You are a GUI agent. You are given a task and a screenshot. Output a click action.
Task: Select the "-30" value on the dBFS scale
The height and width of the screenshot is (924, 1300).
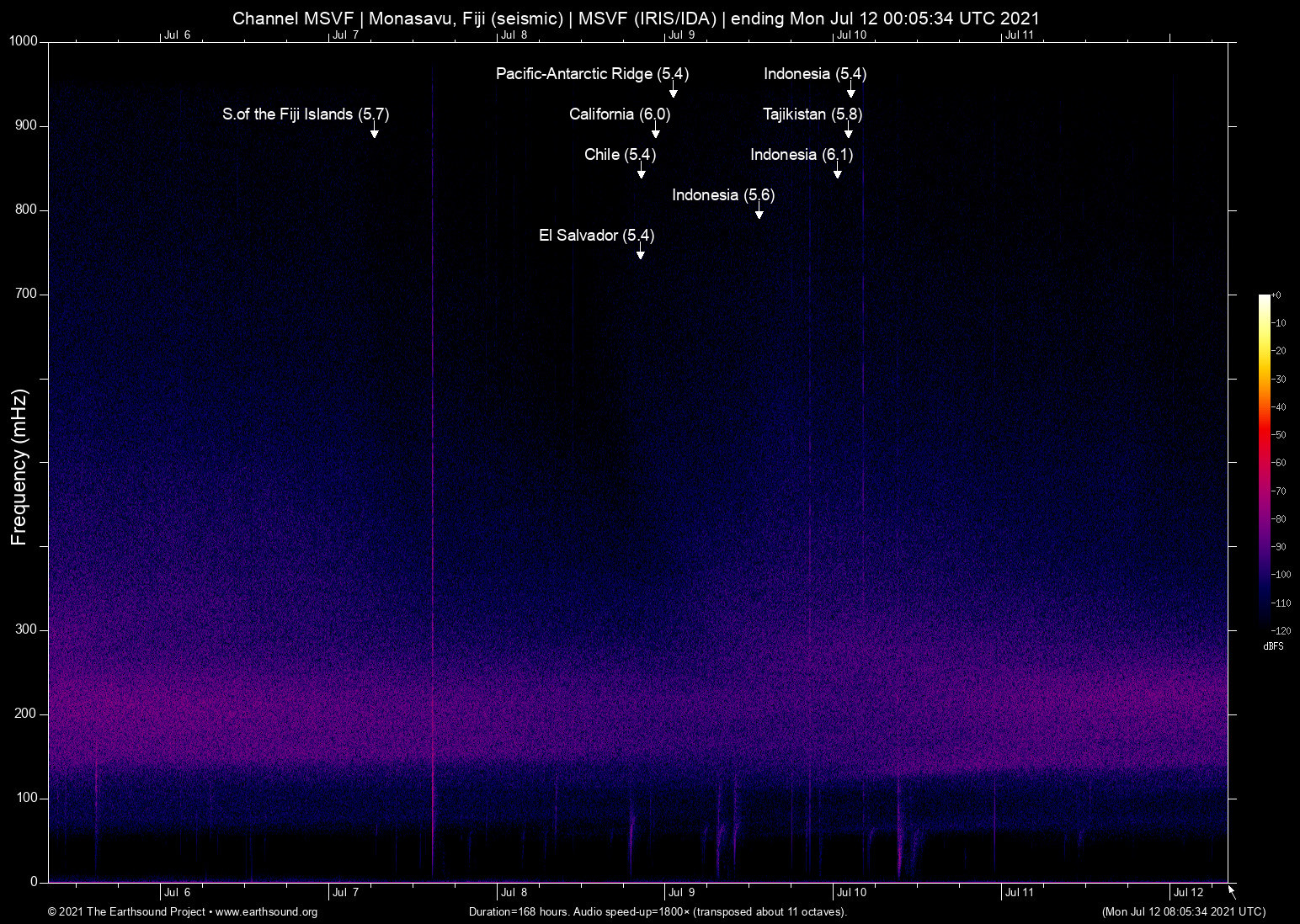(x=1279, y=379)
